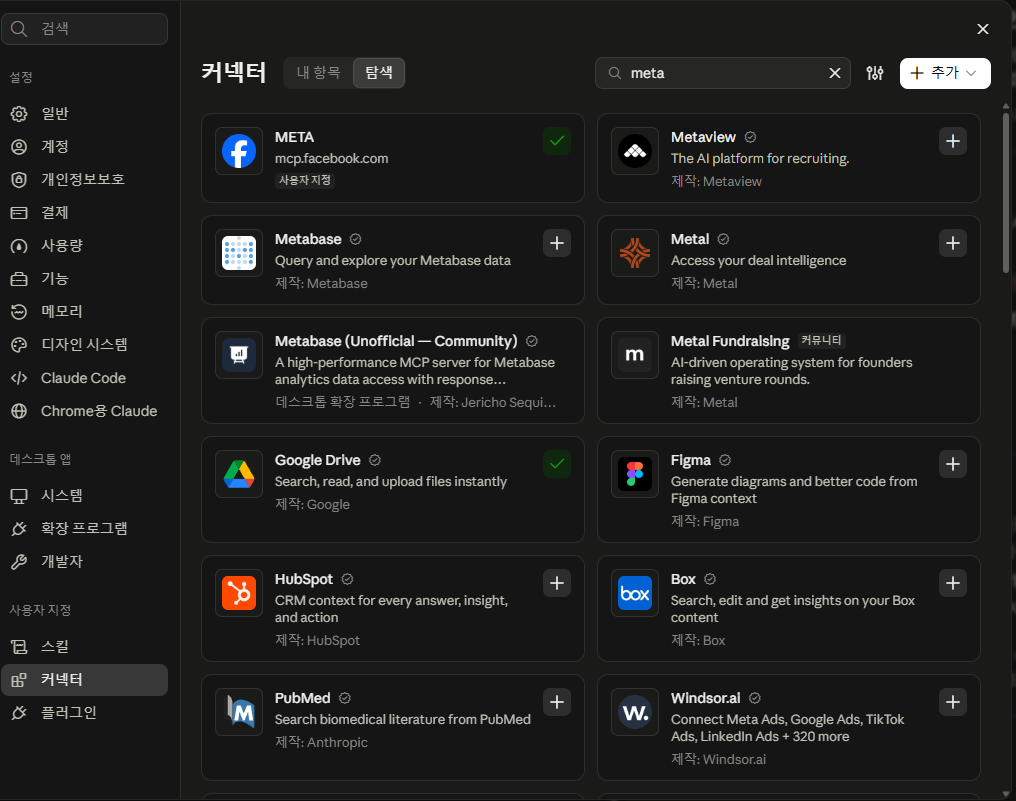Screen dimensions: 1016x801
Task: Switch to the 탐색 tab
Action: [379, 73]
